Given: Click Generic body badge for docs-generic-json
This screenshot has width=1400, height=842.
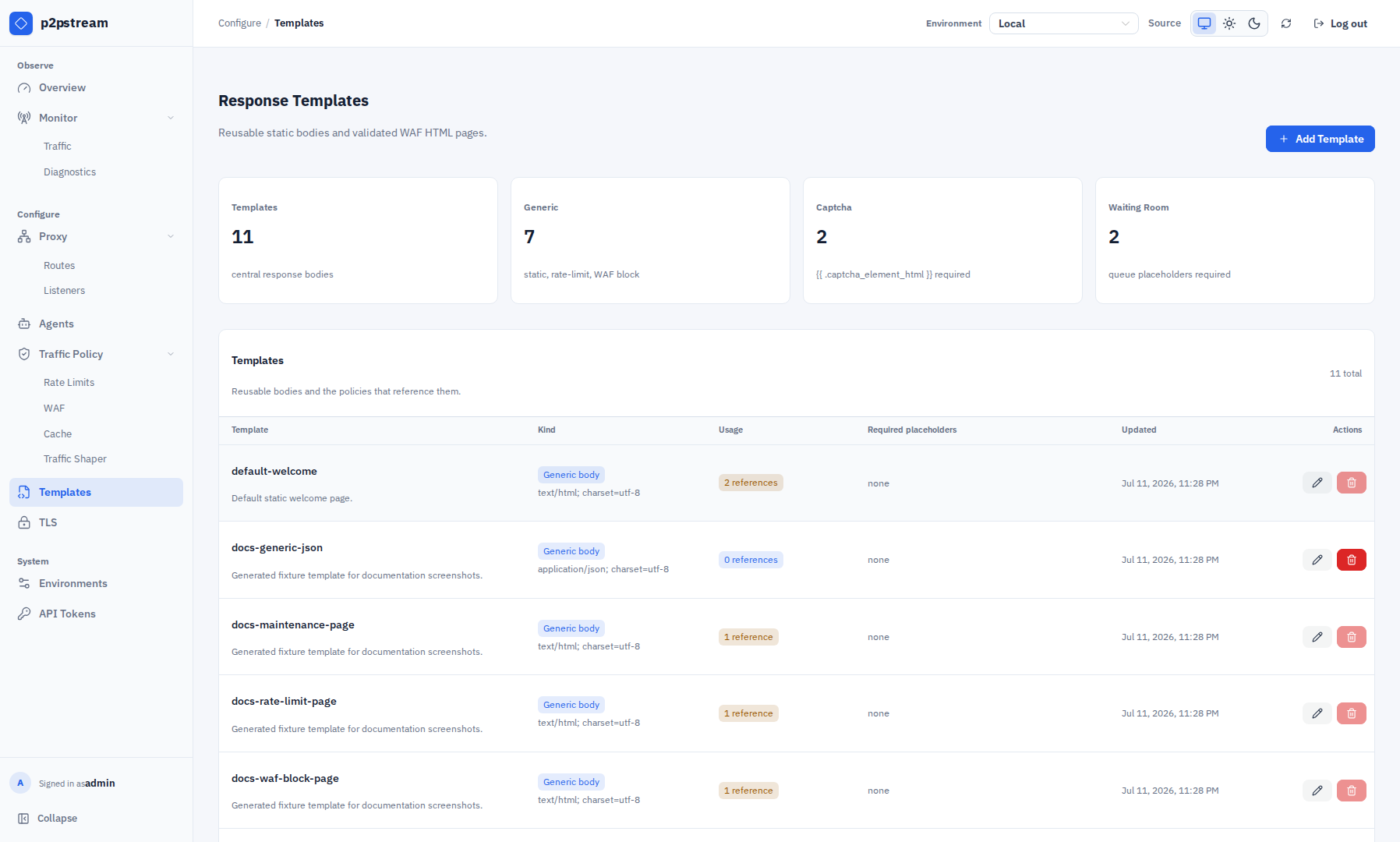Looking at the screenshot, I should (x=571, y=551).
